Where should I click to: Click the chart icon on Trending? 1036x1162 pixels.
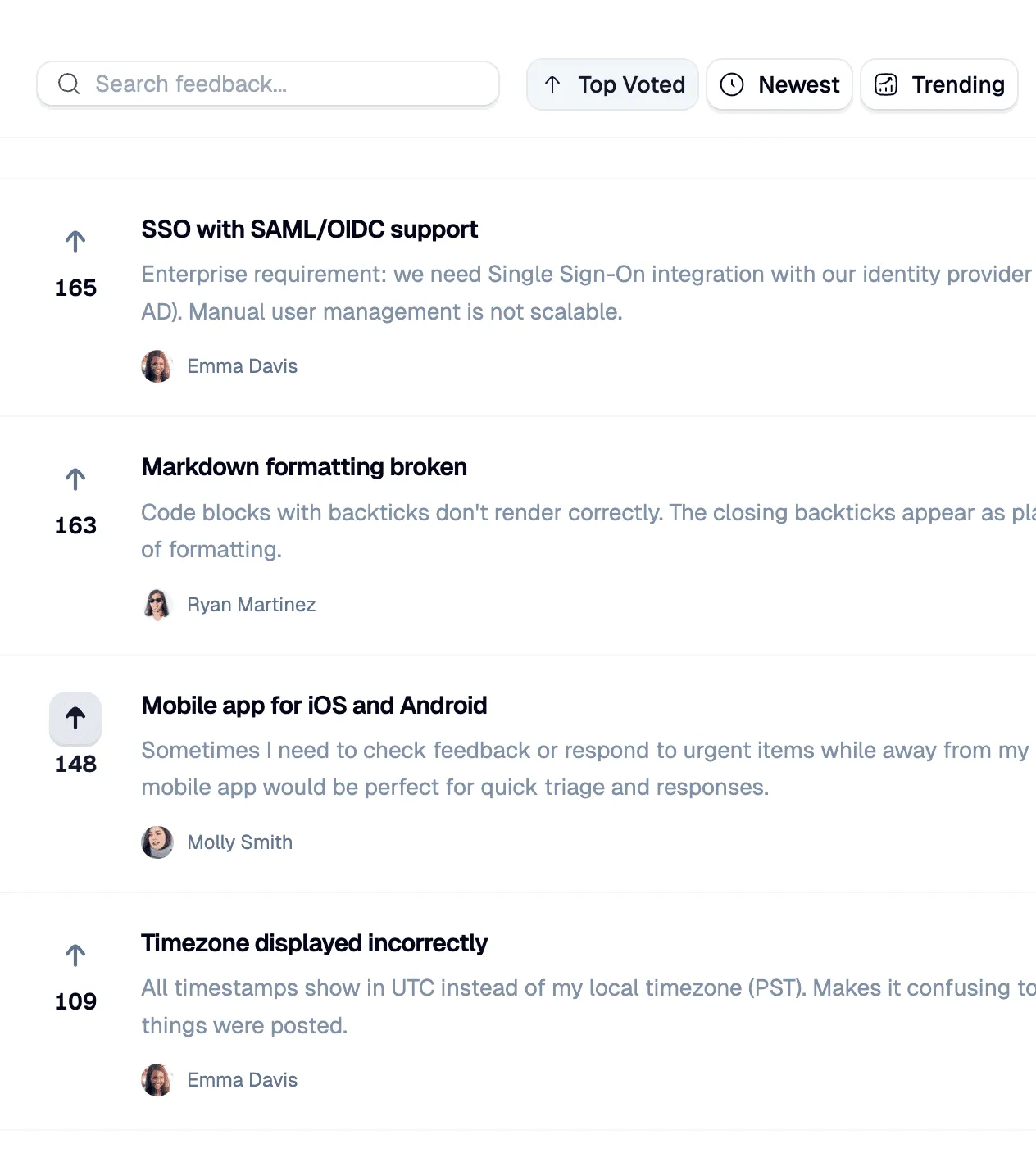pyautogui.click(x=886, y=84)
